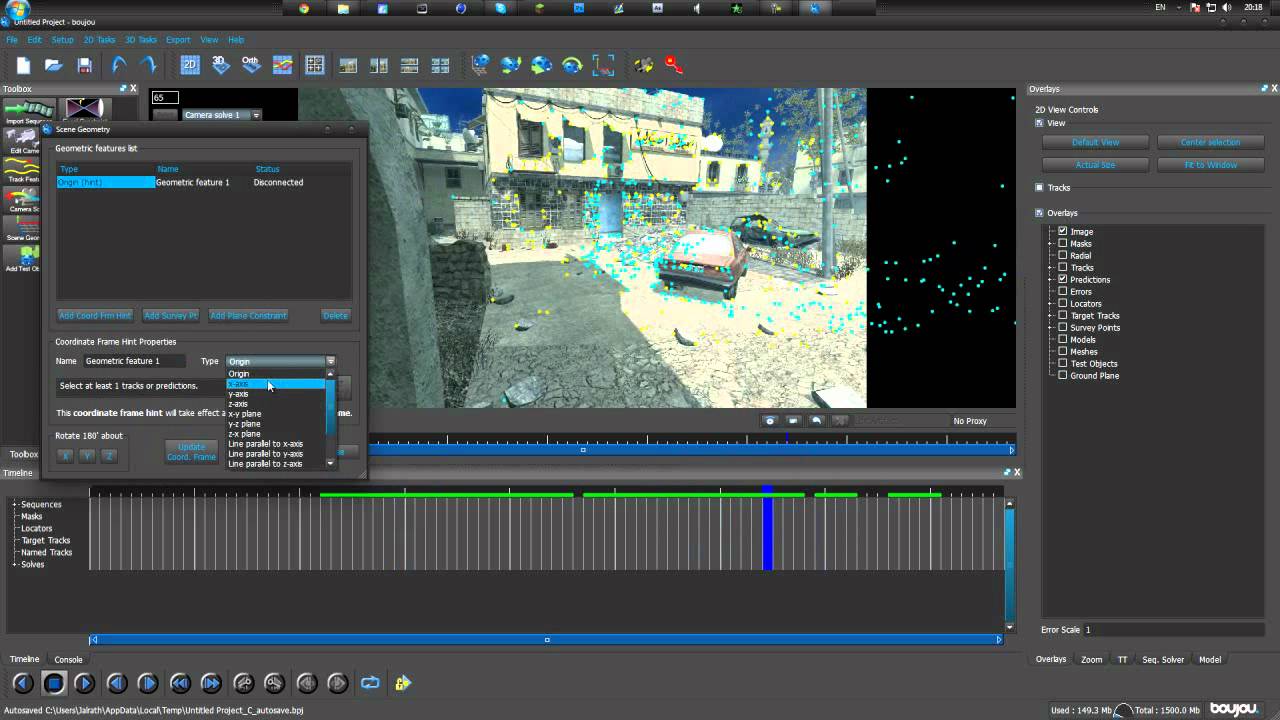The width and height of the screenshot is (1280, 720).
Task: Expand Solves in timeline tree
Action: pos(15,564)
